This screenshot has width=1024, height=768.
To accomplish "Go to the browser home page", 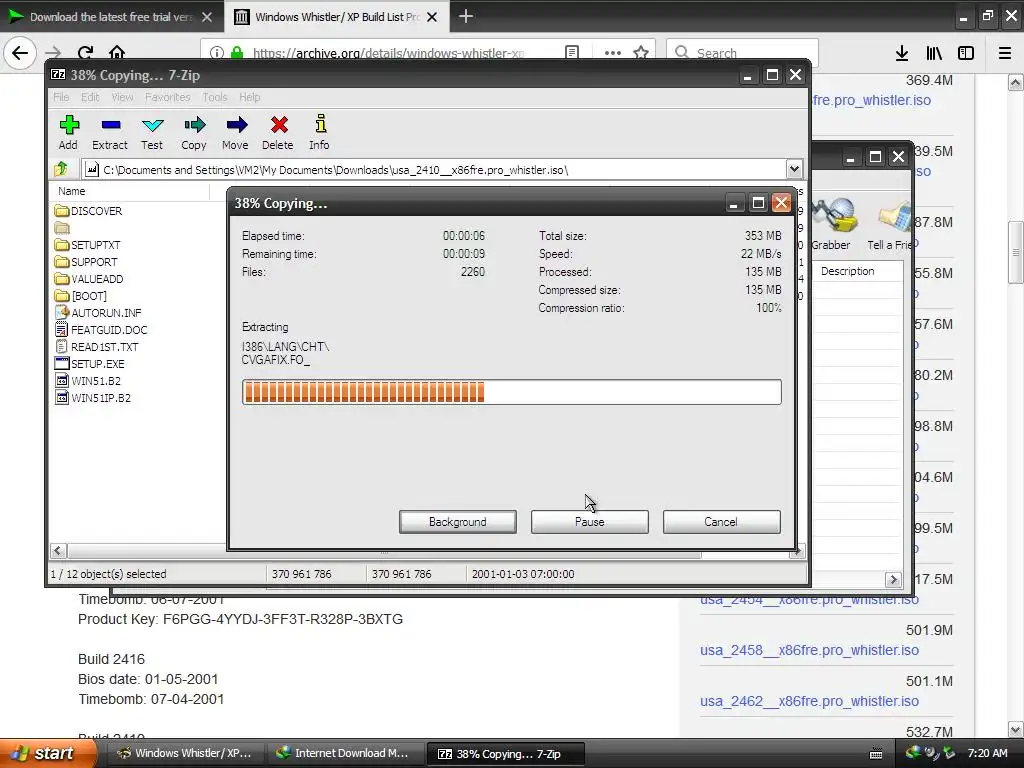I will pos(117,53).
